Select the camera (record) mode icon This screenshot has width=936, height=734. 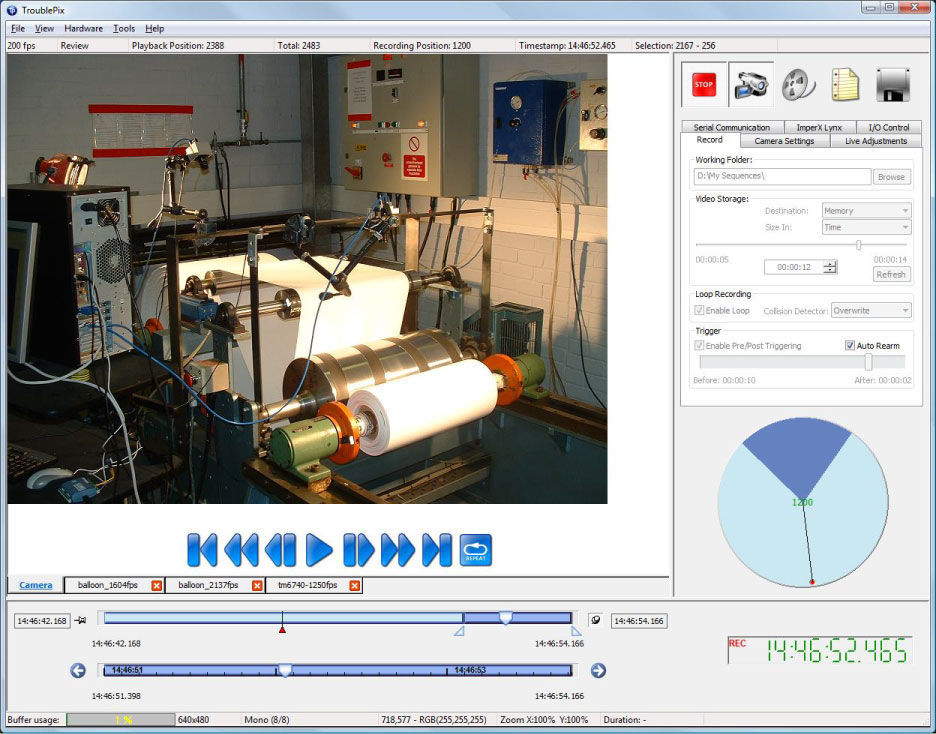750,84
